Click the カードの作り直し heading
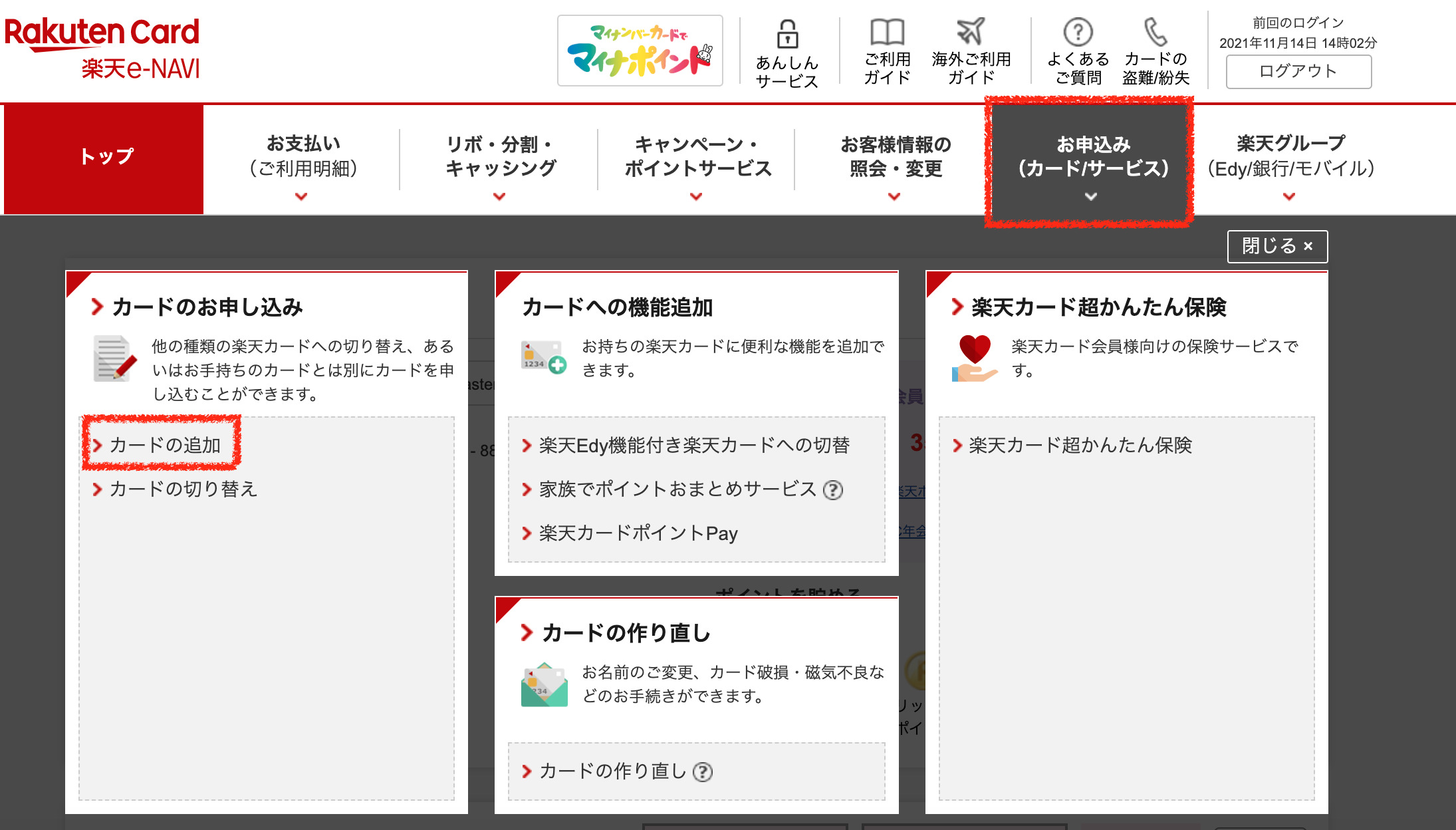The width and height of the screenshot is (1456, 830). (626, 632)
